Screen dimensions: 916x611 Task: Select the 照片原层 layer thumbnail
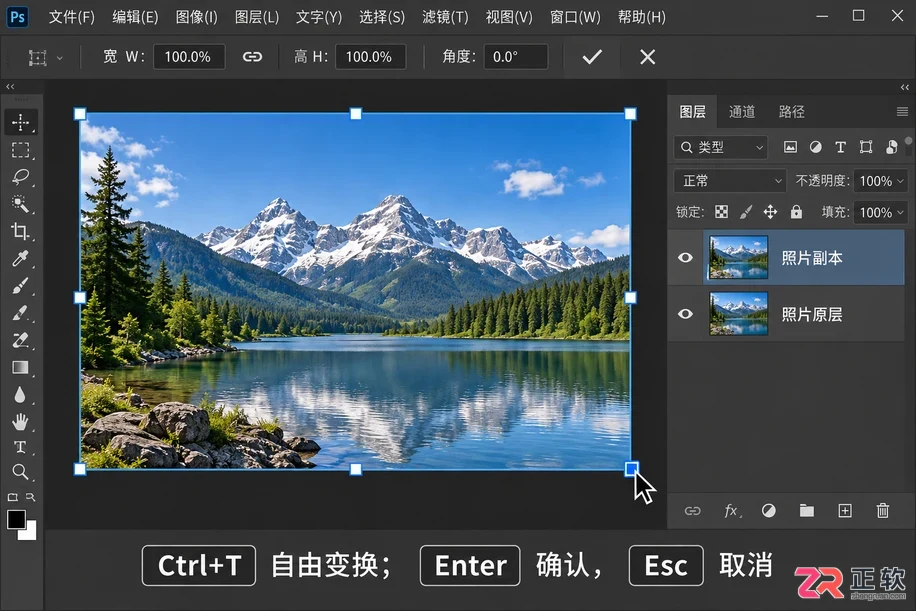738,314
